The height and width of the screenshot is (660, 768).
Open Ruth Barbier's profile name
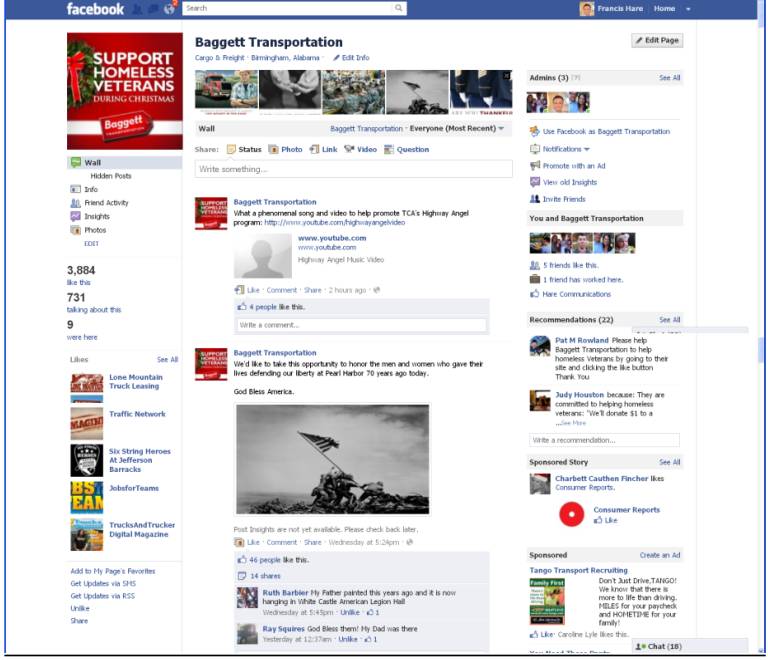(x=285, y=592)
